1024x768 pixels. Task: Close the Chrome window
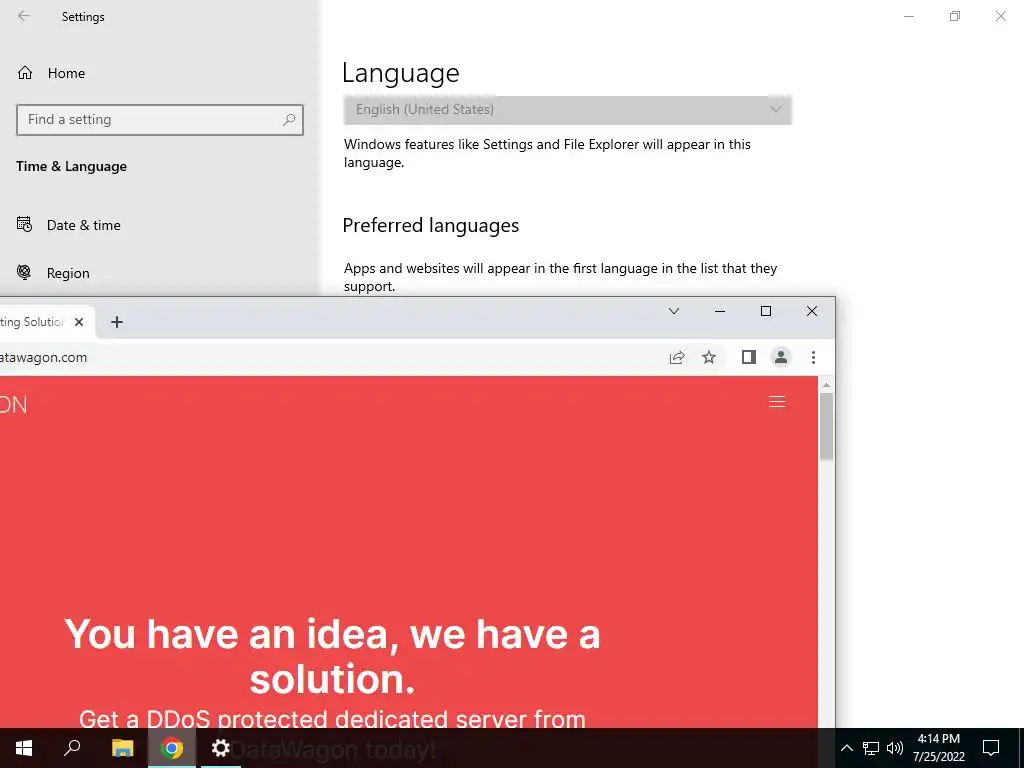tap(812, 312)
